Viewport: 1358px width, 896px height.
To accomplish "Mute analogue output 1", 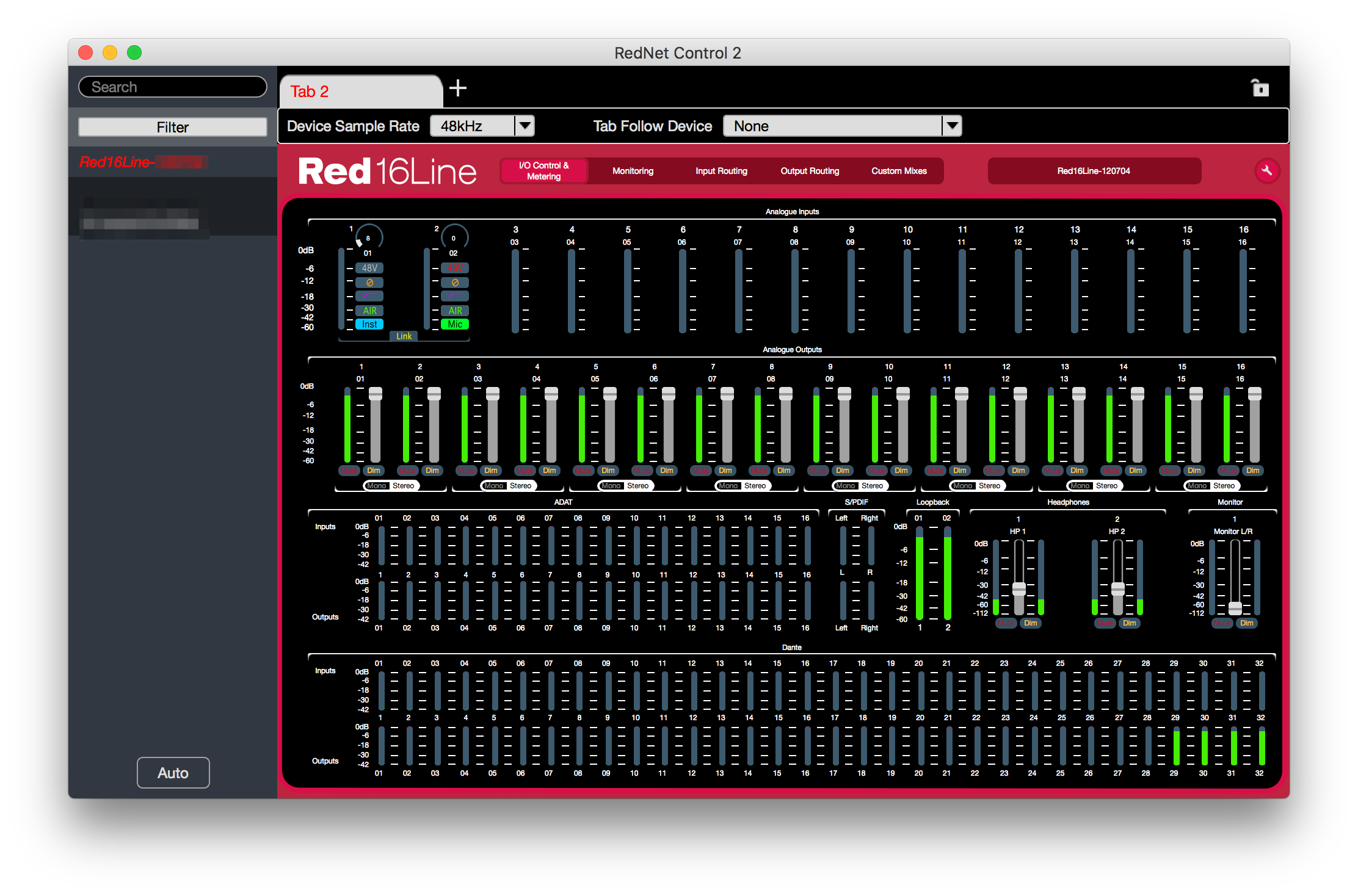I will (x=349, y=471).
